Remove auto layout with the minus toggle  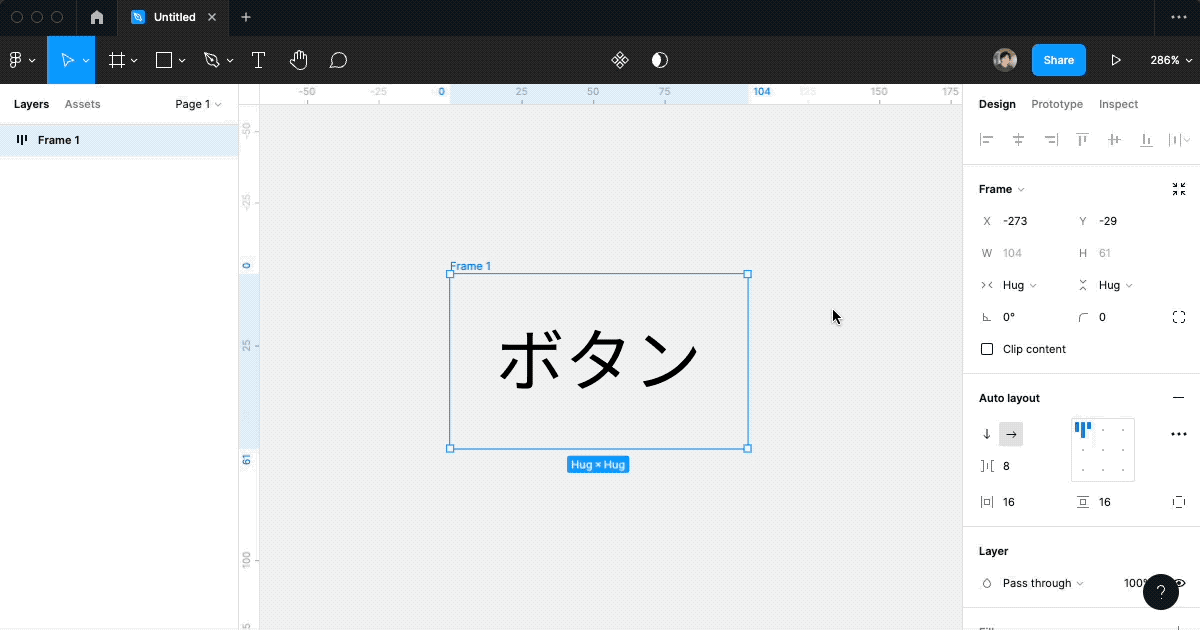coord(1179,397)
